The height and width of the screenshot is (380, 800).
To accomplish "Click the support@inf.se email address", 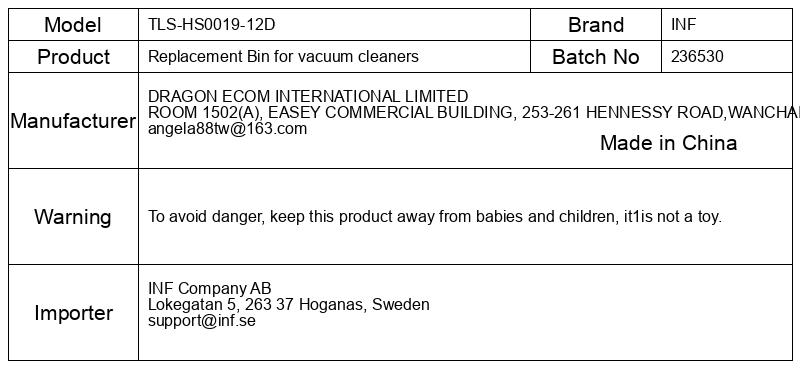I will tap(202, 321).
